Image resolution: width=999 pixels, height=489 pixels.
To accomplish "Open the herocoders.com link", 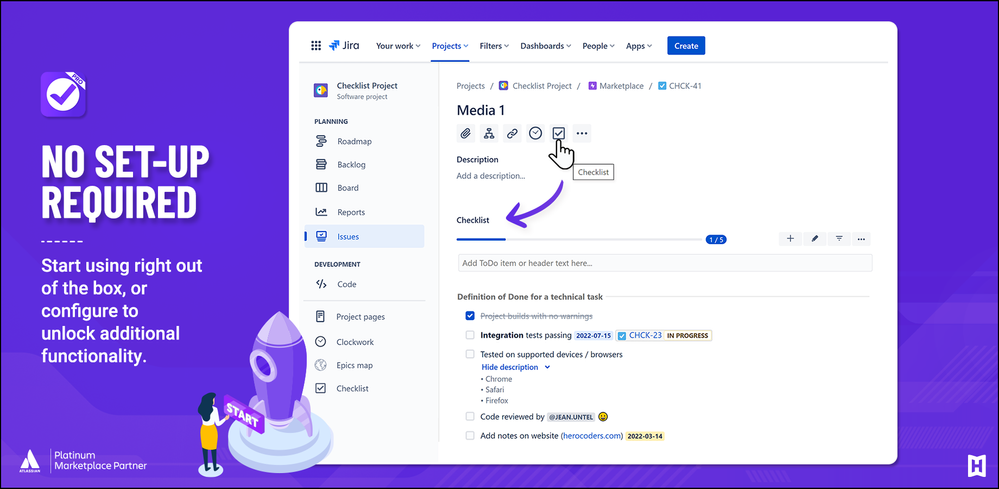I will coord(592,436).
